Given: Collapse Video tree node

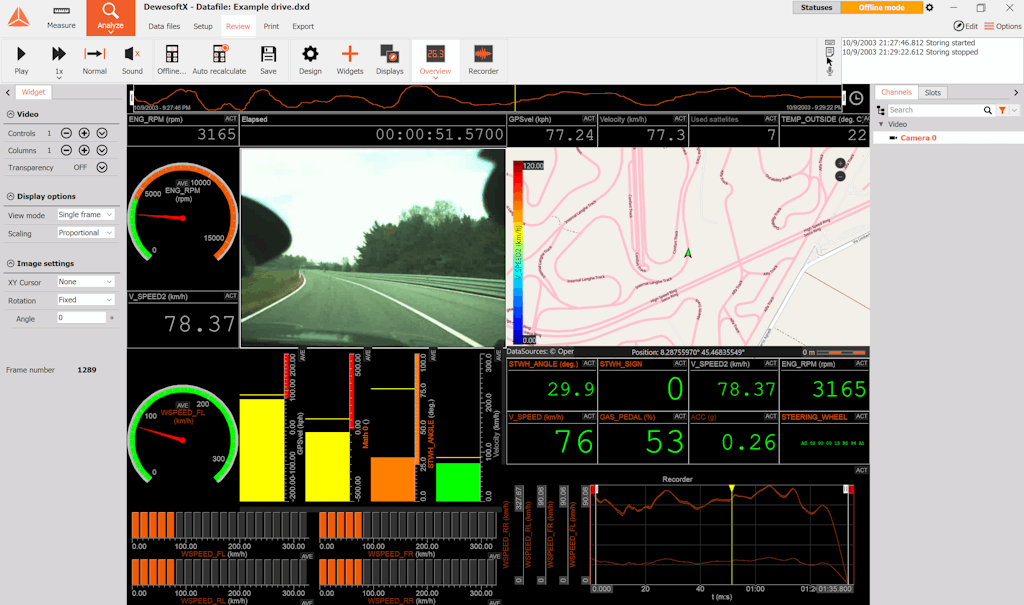Looking at the screenshot, I should [x=881, y=124].
